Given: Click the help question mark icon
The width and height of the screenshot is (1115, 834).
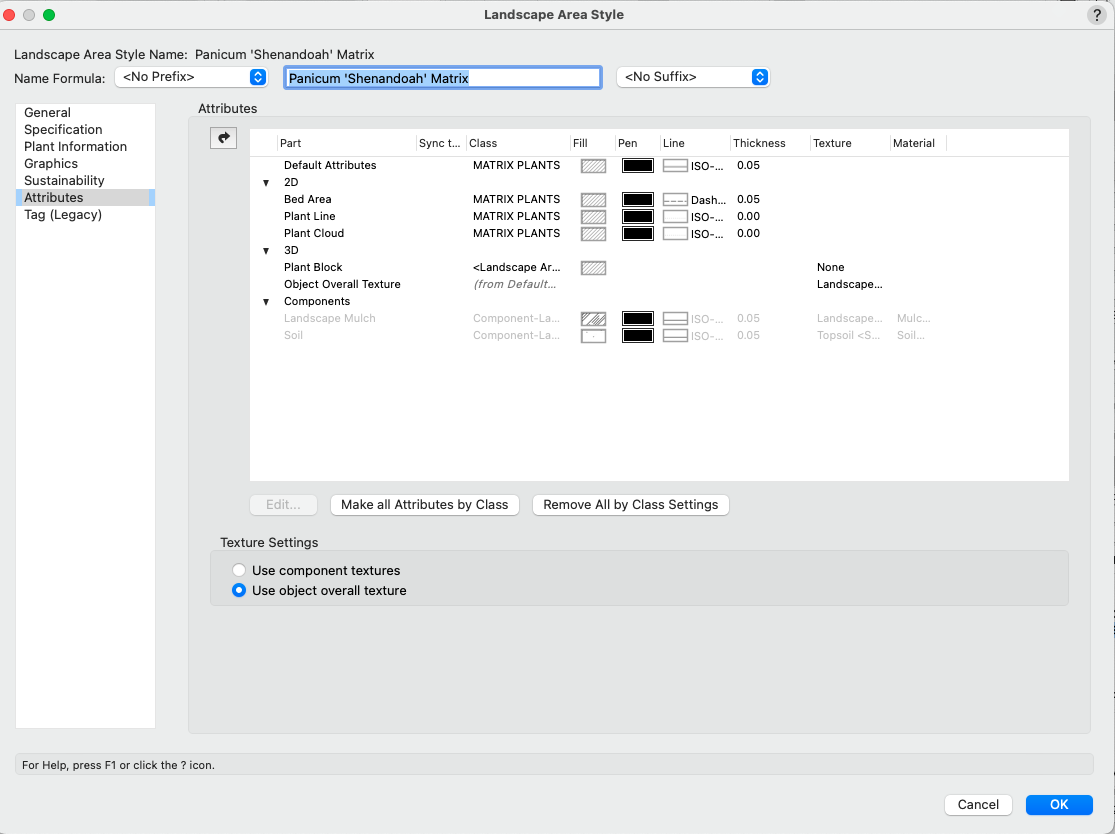Looking at the screenshot, I should pyautogui.click(x=1095, y=15).
